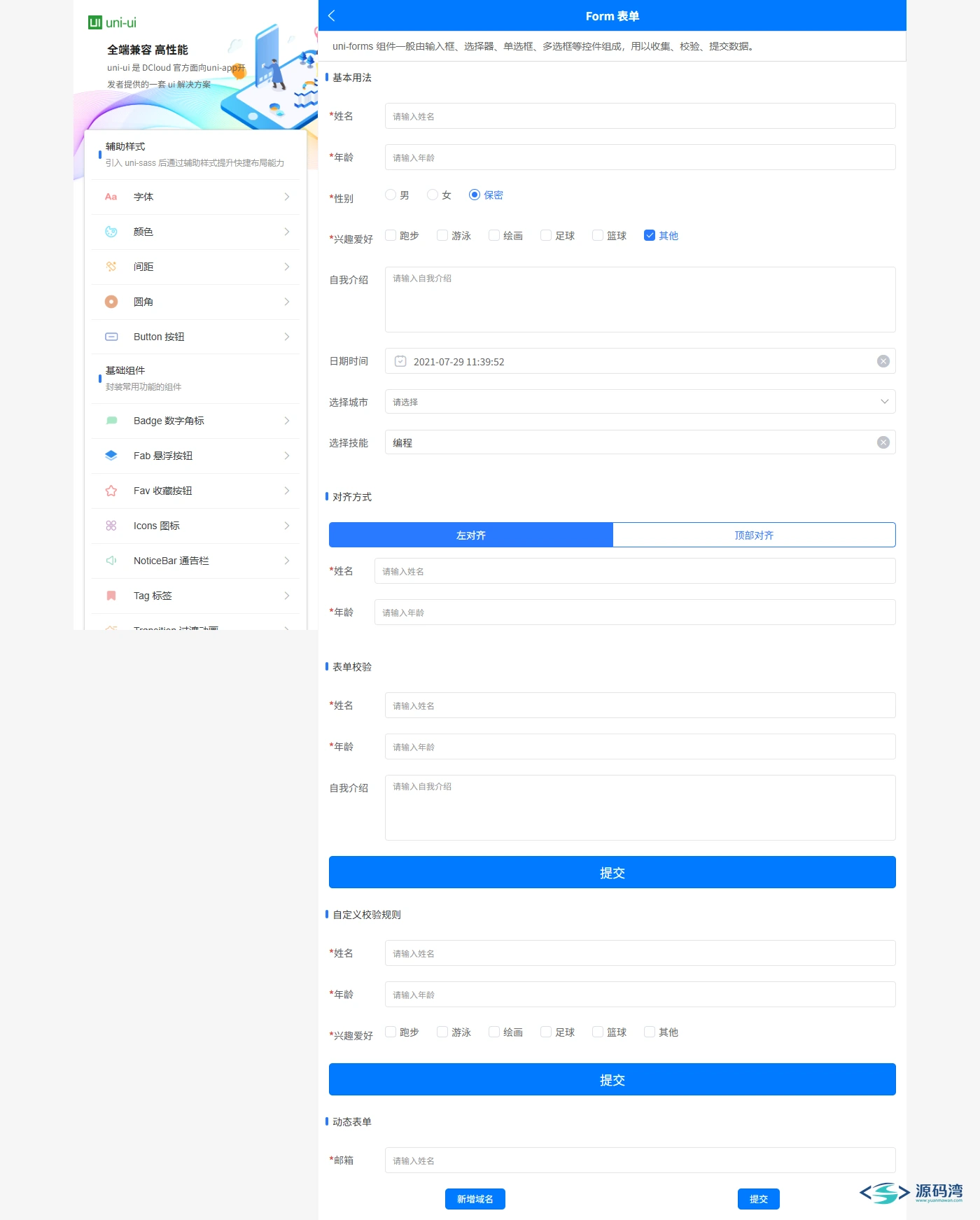
Task: Submit the 自定义校验规则 form with 提交
Action: click(x=612, y=1079)
